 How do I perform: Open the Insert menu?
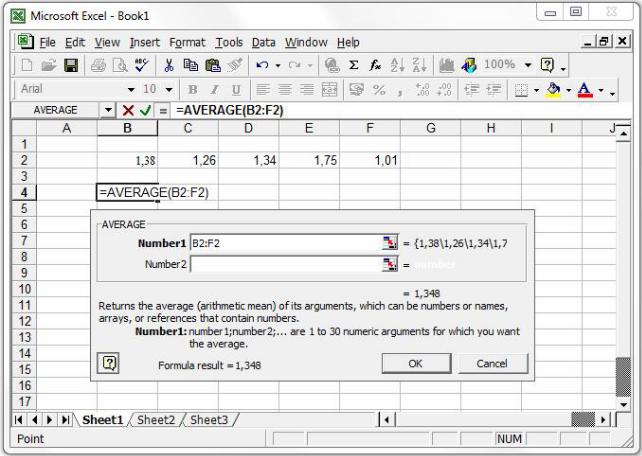[x=145, y=43]
